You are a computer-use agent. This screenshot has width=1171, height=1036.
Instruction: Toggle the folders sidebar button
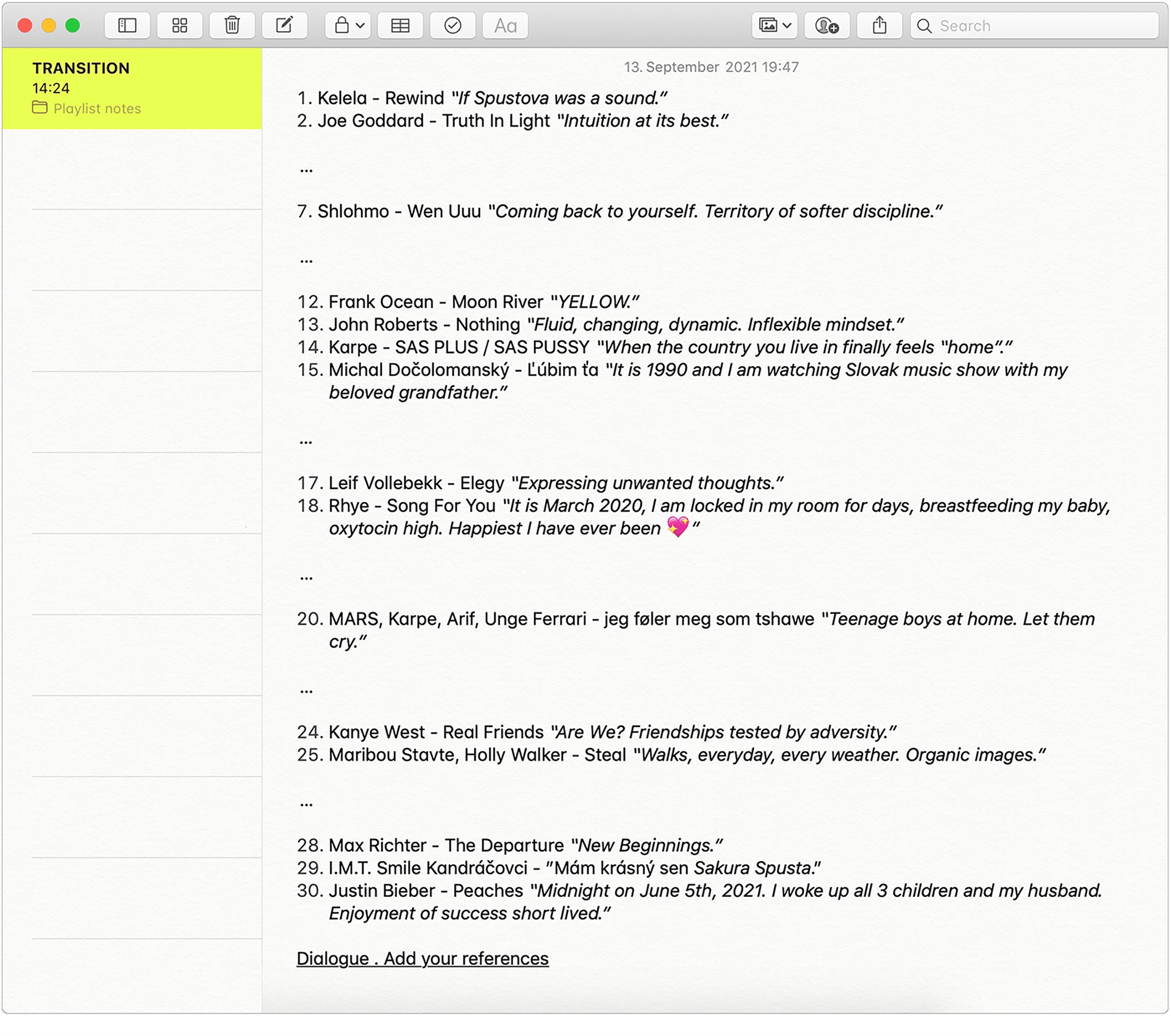click(127, 26)
